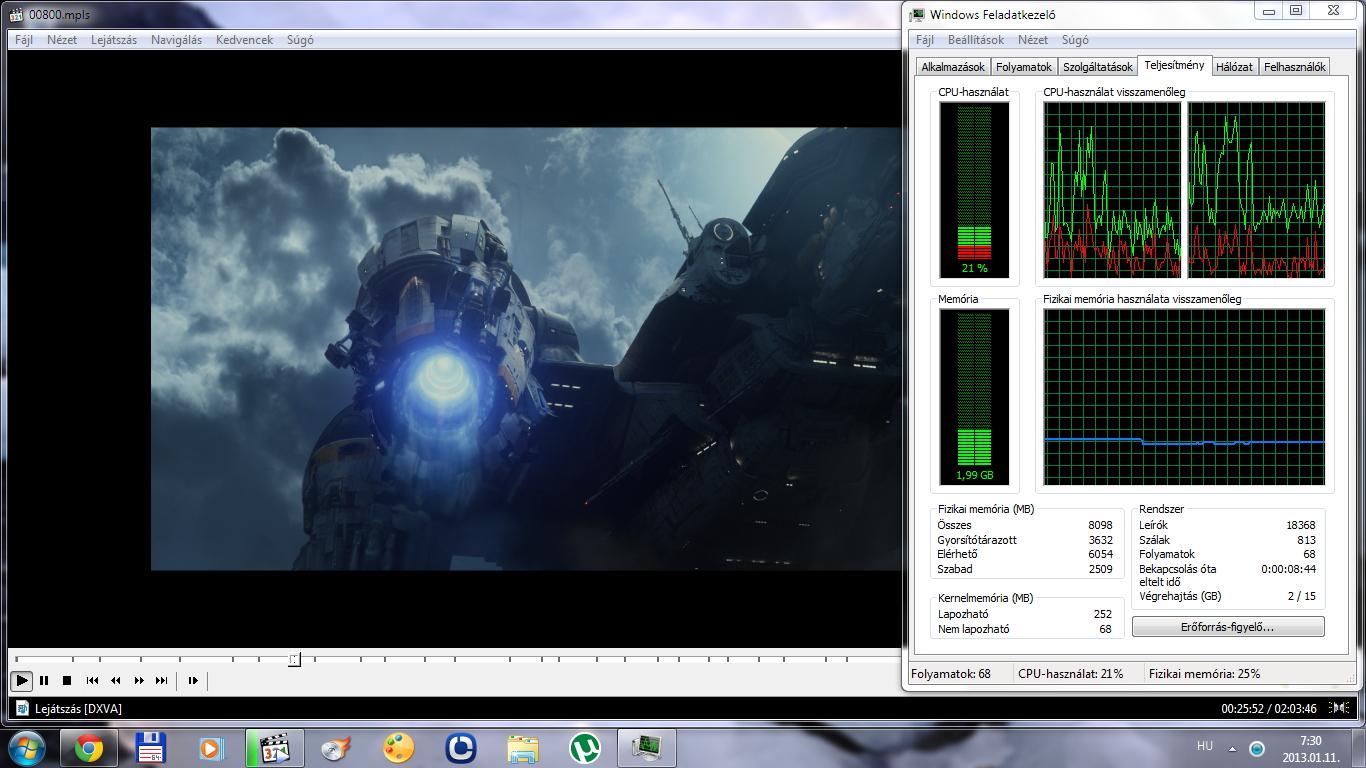
Task: Stop the video with the square button
Action: pyautogui.click(x=67, y=680)
